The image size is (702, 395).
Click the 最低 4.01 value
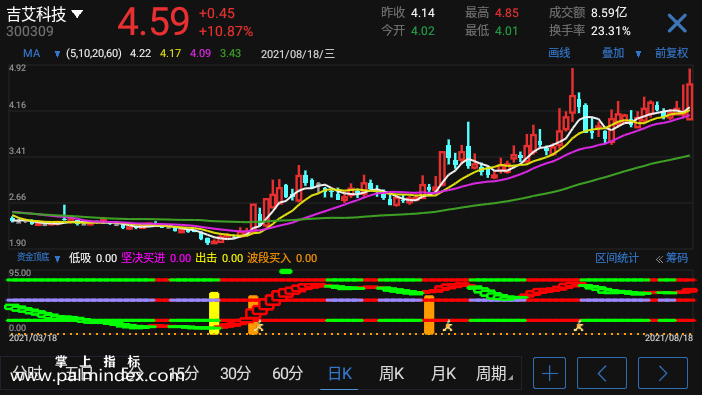[507, 31]
